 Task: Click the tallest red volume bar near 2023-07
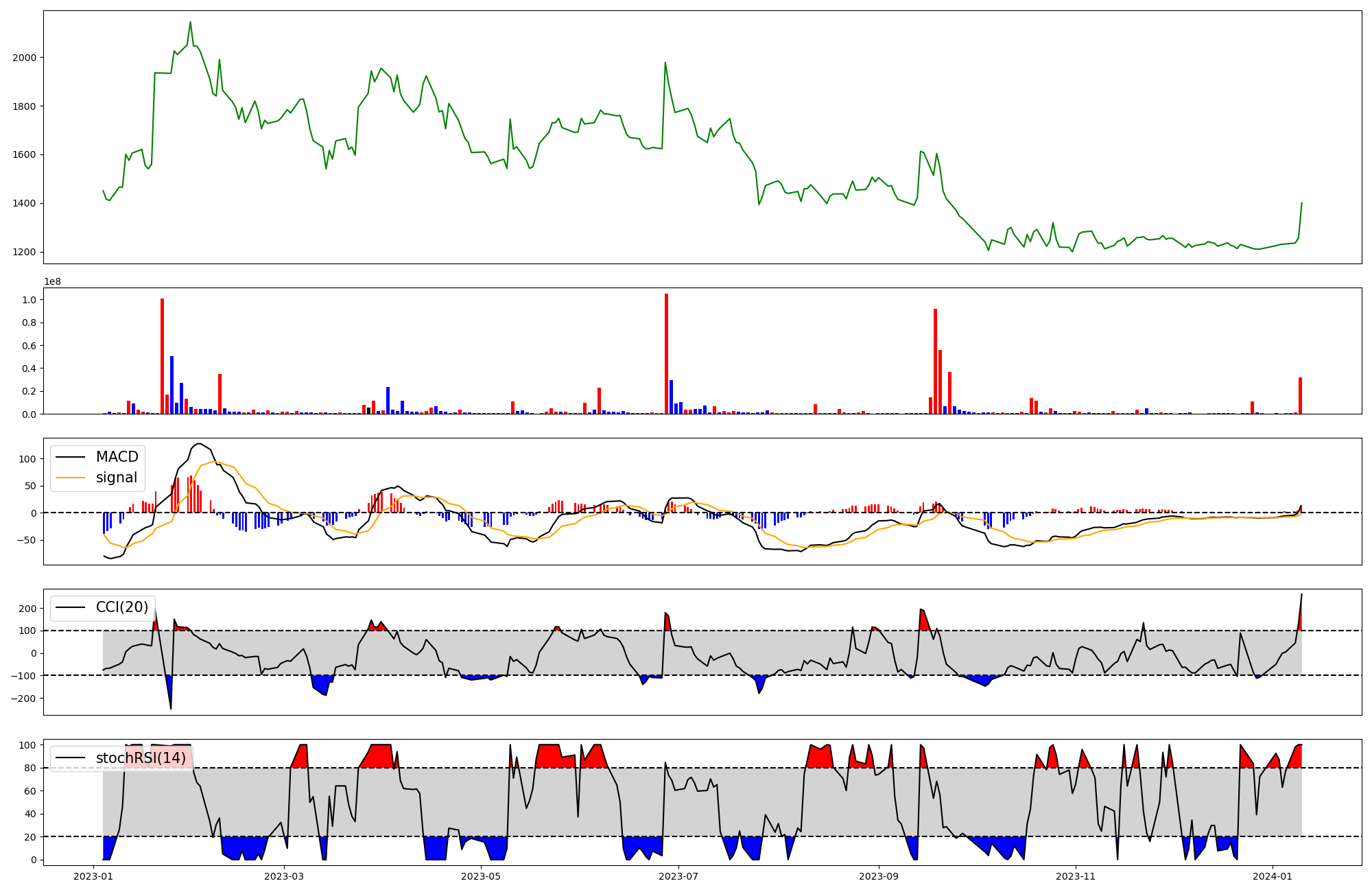point(666,353)
